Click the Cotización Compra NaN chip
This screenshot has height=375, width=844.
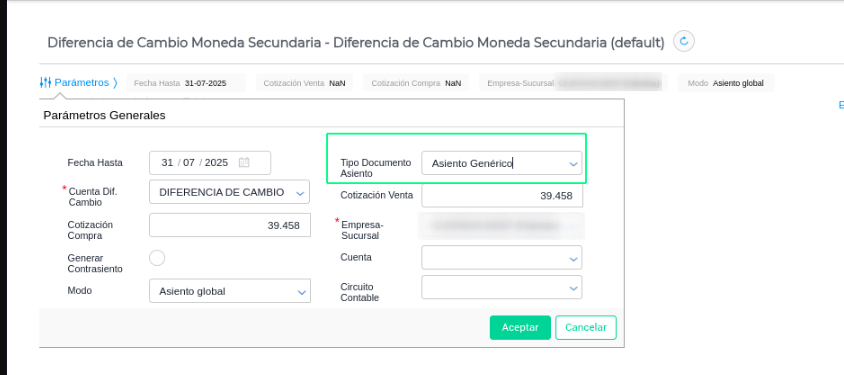pos(416,83)
